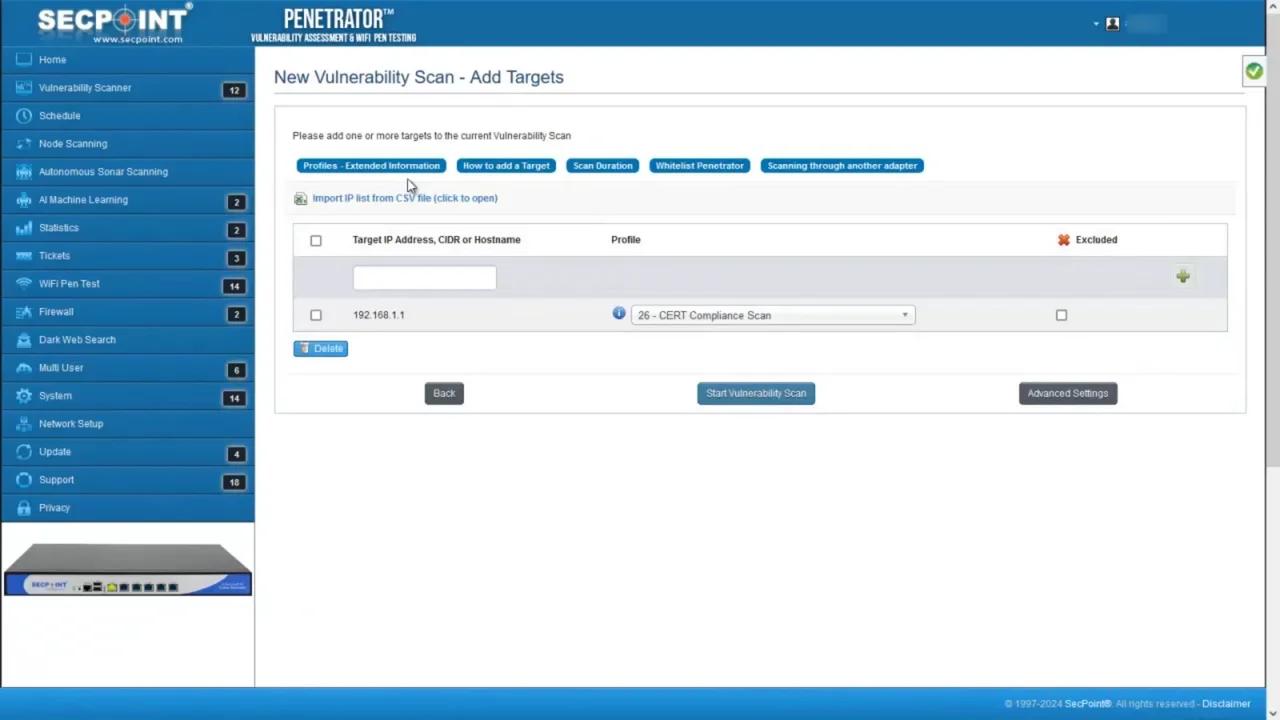This screenshot has height=720, width=1280.
Task: Select the Vulnerability Scanner sidebar icon
Action: coord(24,87)
